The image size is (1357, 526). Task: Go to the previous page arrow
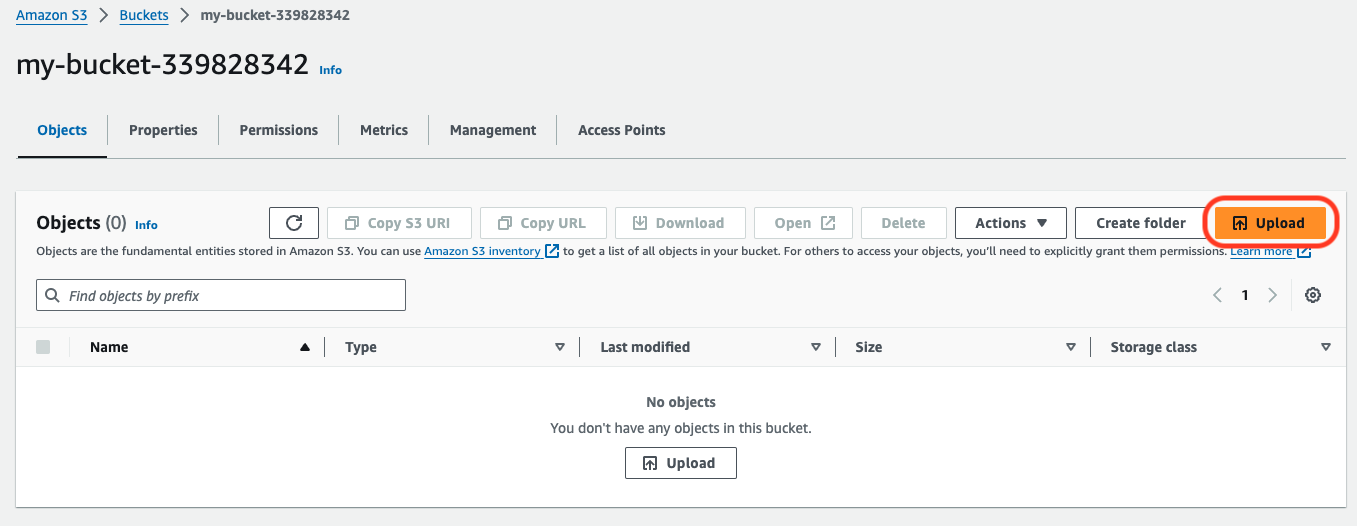click(1217, 295)
